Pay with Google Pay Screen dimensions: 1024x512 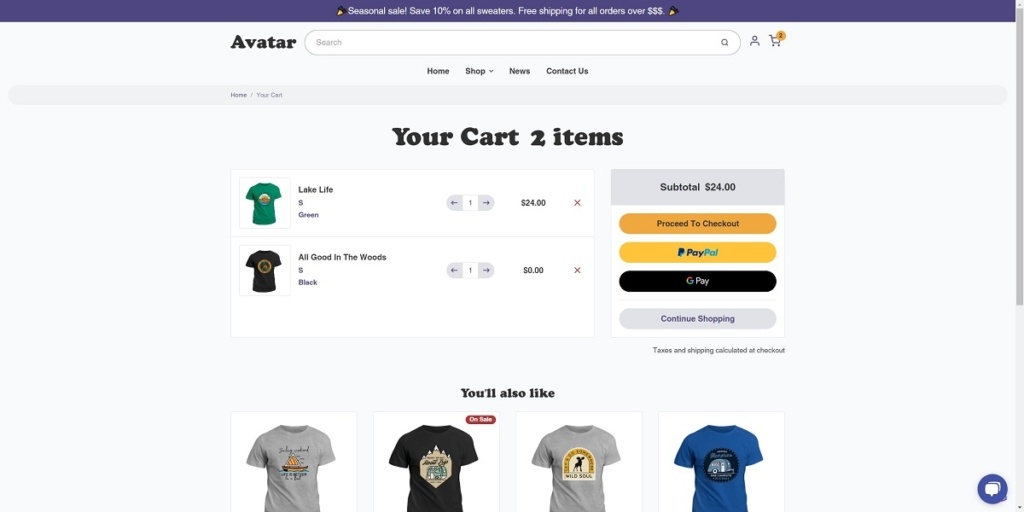point(697,281)
